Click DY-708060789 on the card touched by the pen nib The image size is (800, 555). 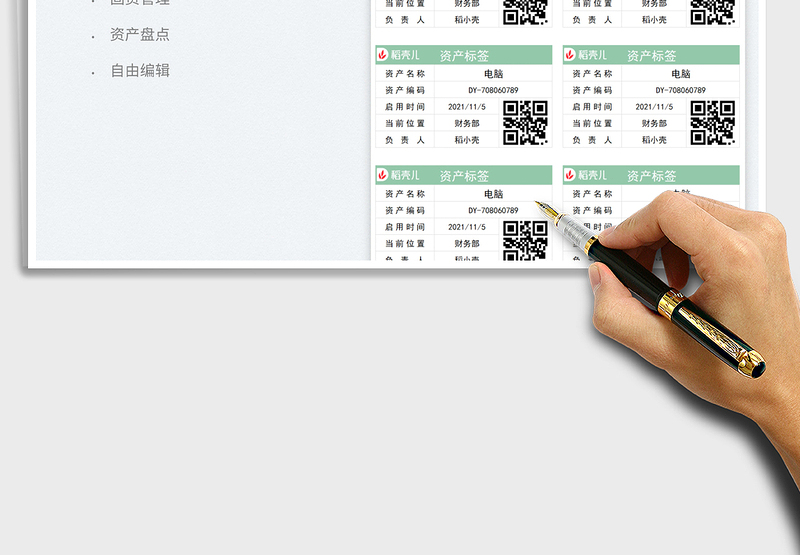pyautogui.click(x=493, y=210)
